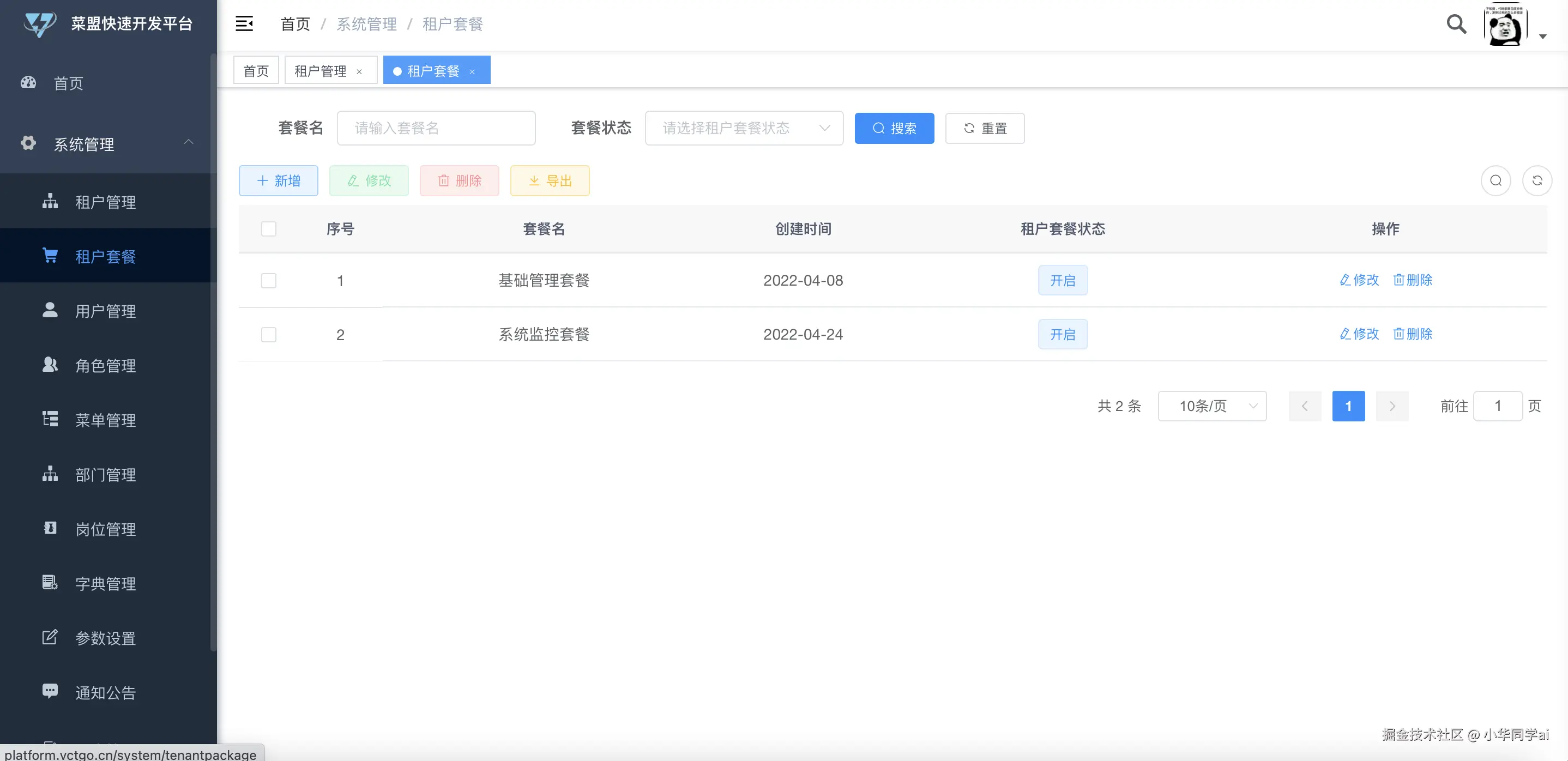Select the row 1 checkbox
Viewport: 1568px width, 761px height.
click(268, 281)
